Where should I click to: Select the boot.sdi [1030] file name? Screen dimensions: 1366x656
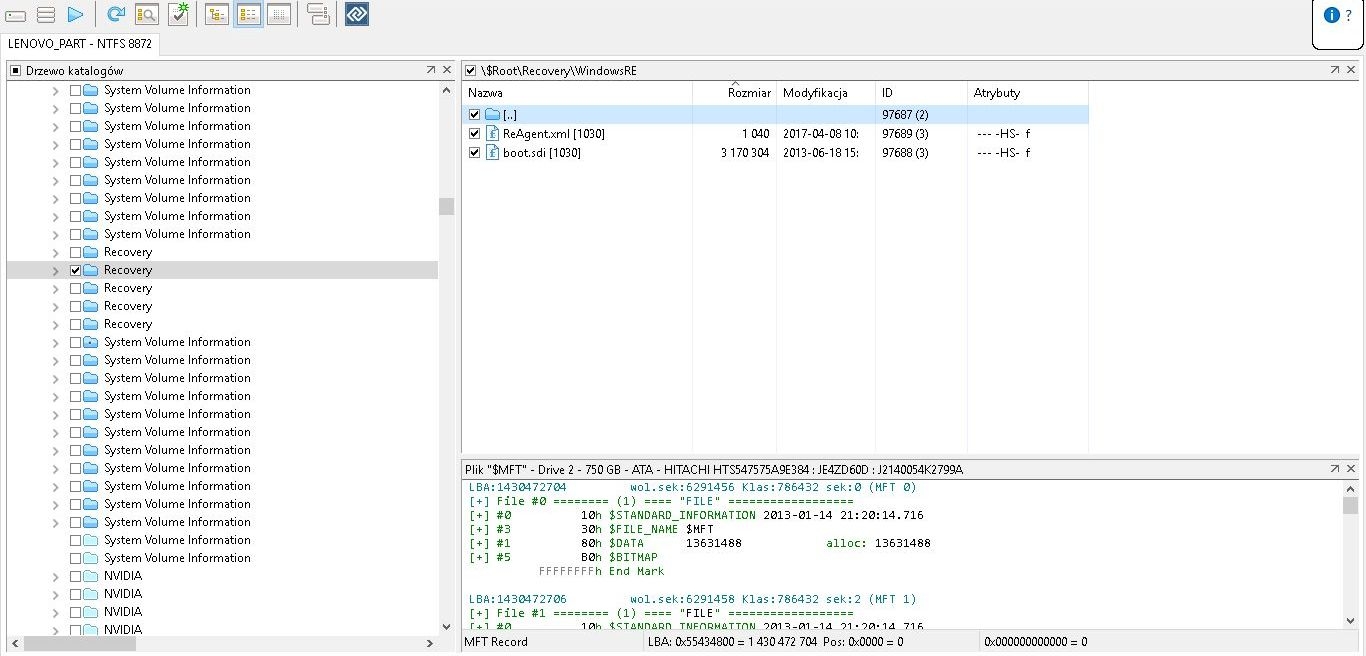(541, 153)
